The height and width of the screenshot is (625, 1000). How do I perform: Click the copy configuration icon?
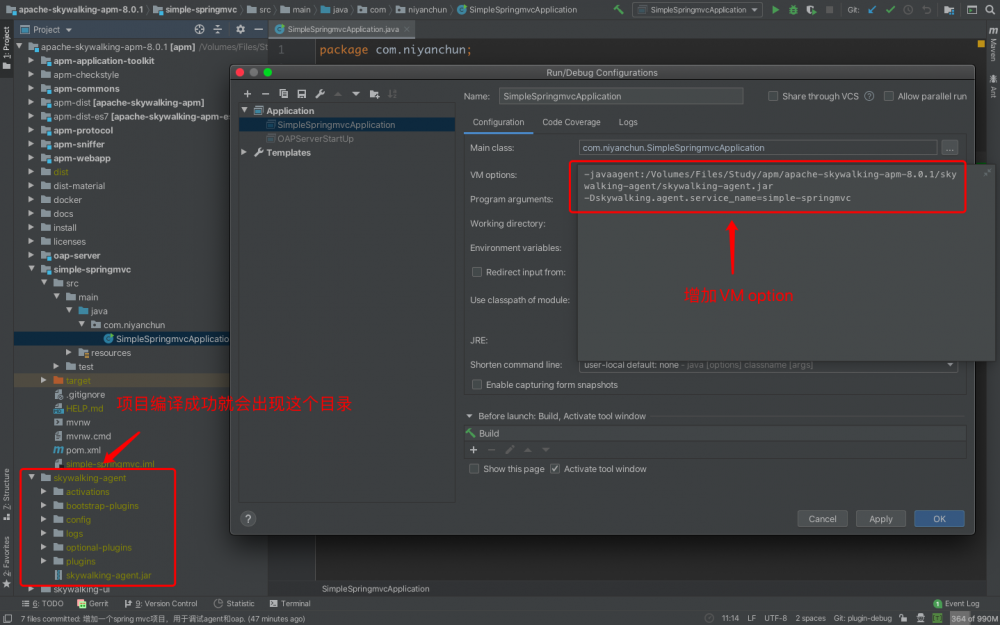[284, 94]
